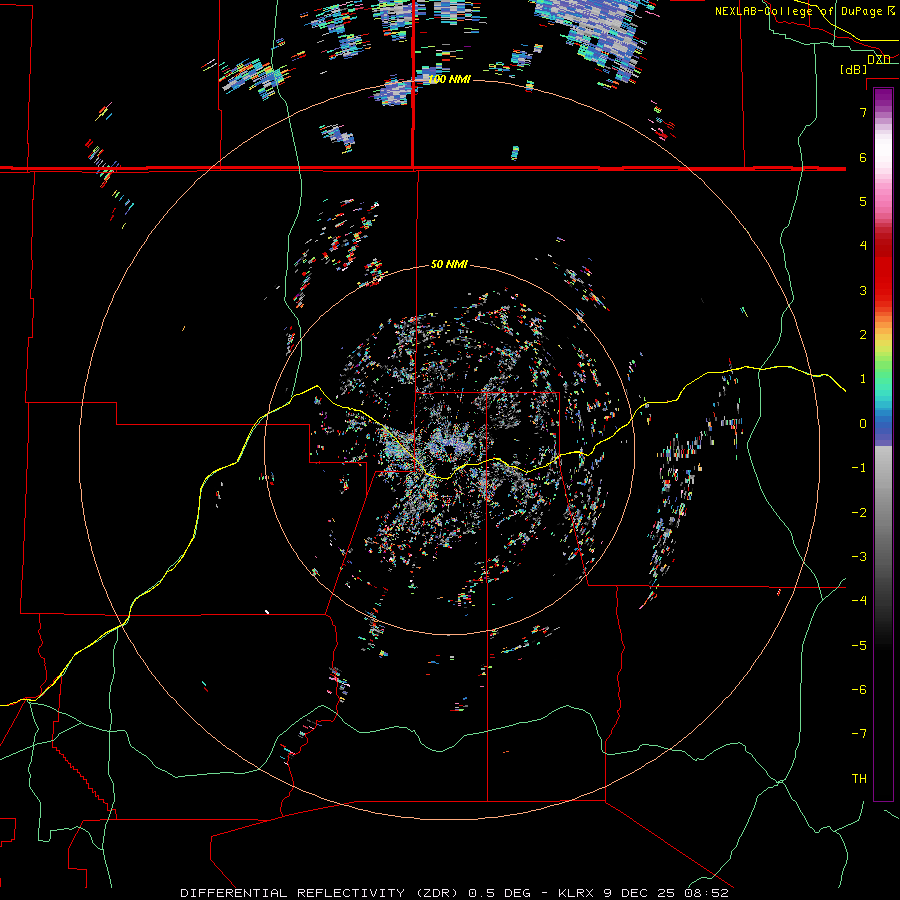Click the 4 tick on the scale
900x900 pixels.
tap(863, 246)
